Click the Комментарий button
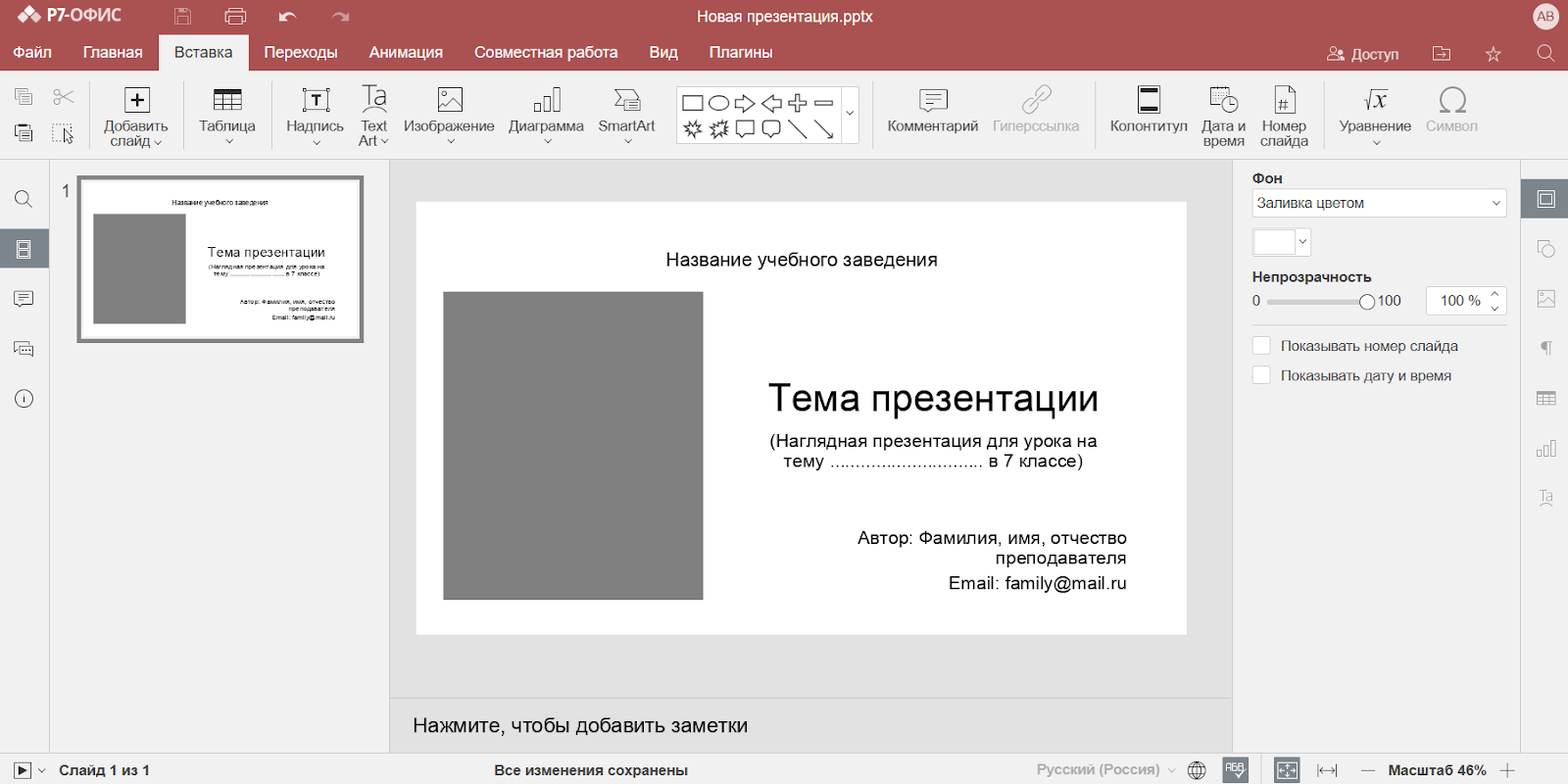 [933, 110]
